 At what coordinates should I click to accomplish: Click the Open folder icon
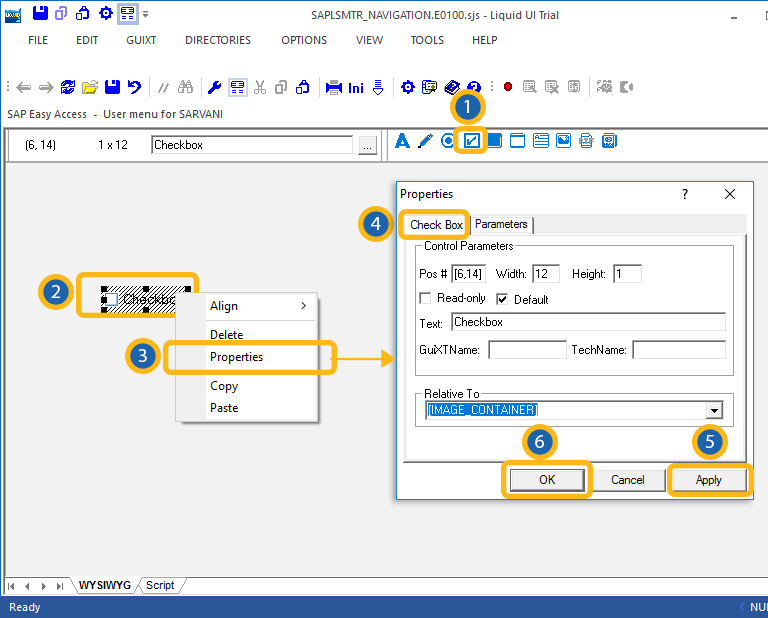(x=90, y=87)
